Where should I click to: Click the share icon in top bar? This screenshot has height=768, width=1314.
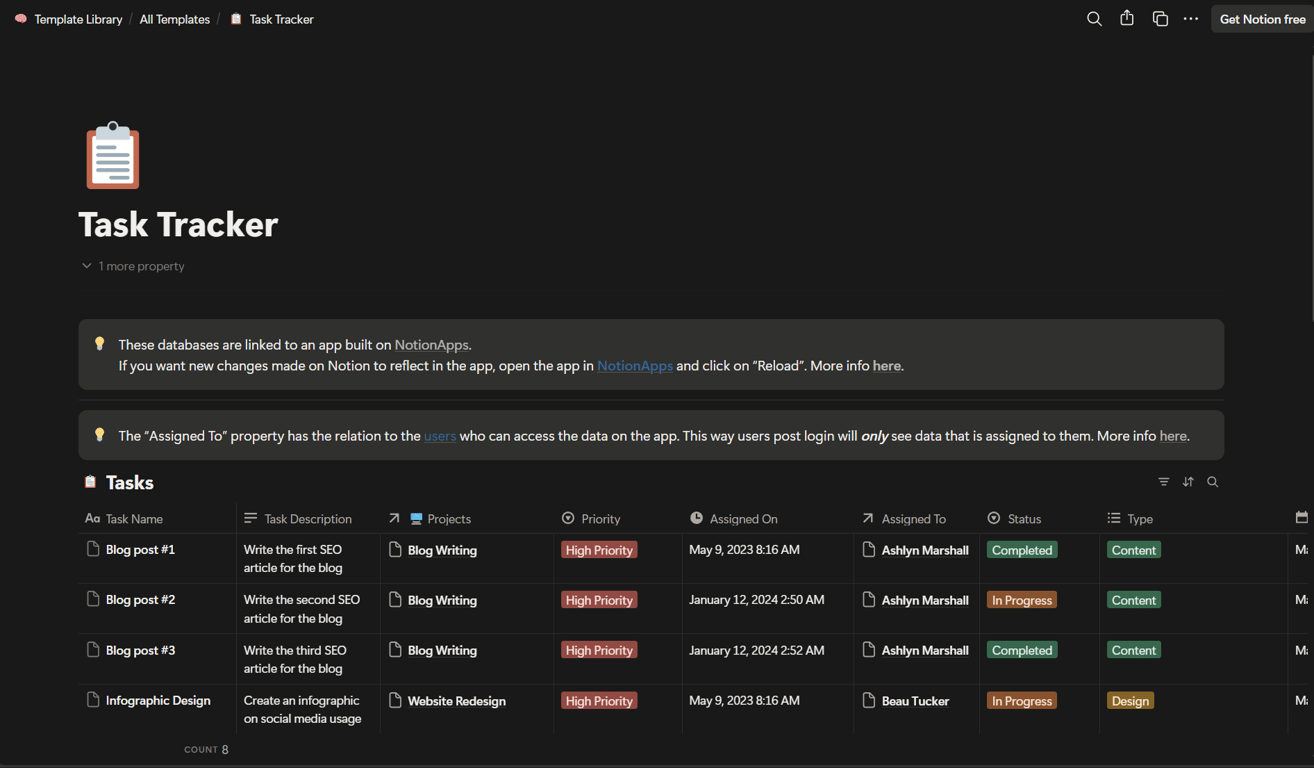click(x=1127, y=19)
